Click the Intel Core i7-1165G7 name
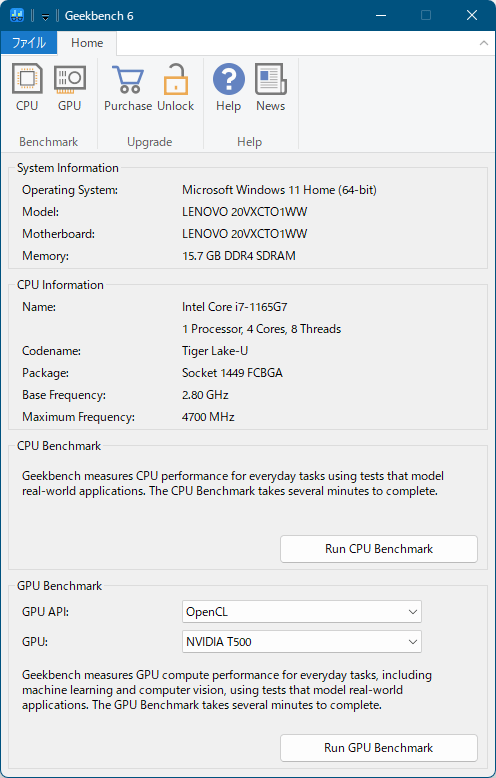The height and width of the screenshot is (778, 496). tap(235, 307)
